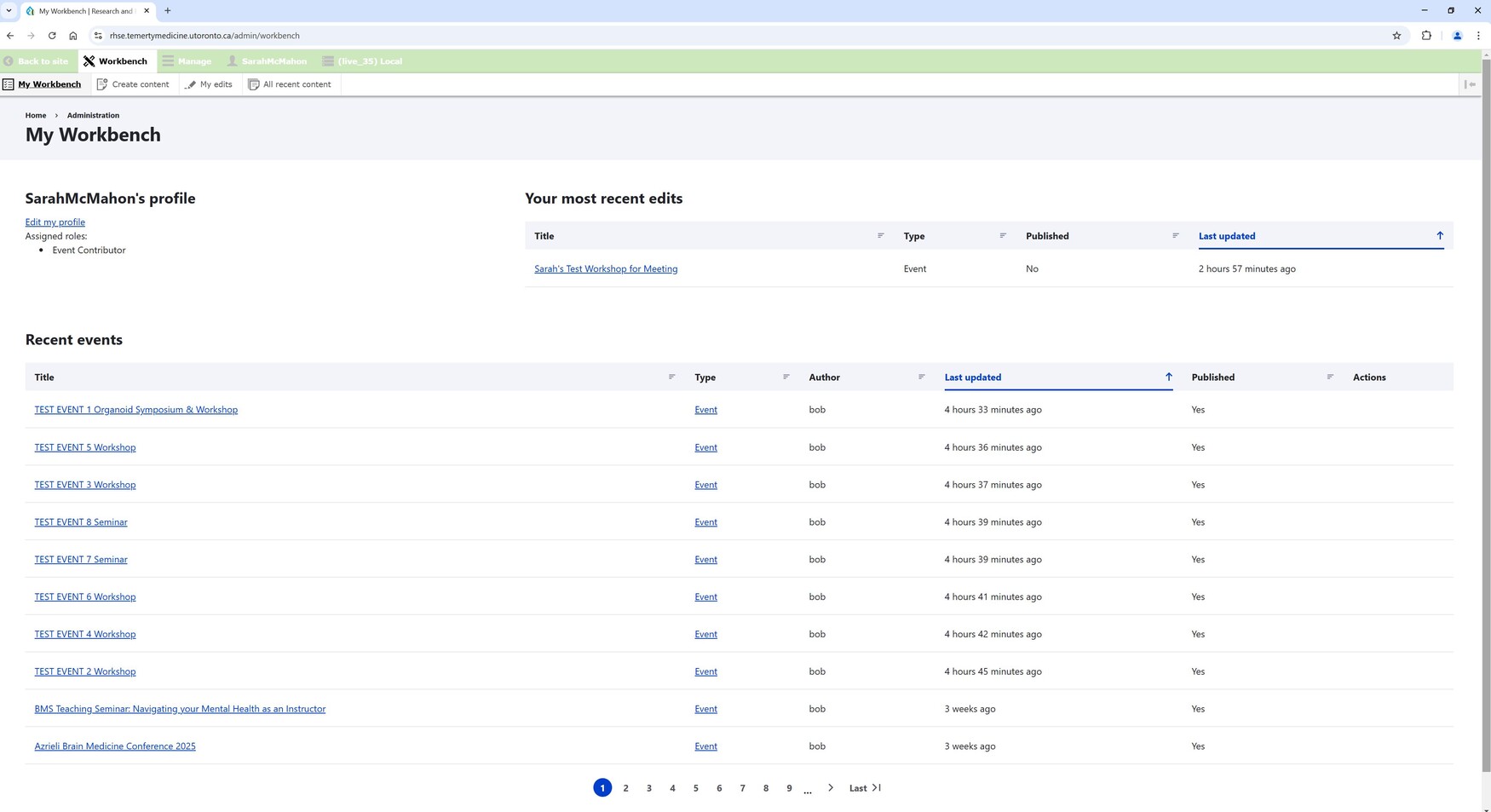Open the Workbench toolbar tab
1491x812 pixels.
point(116,61)
